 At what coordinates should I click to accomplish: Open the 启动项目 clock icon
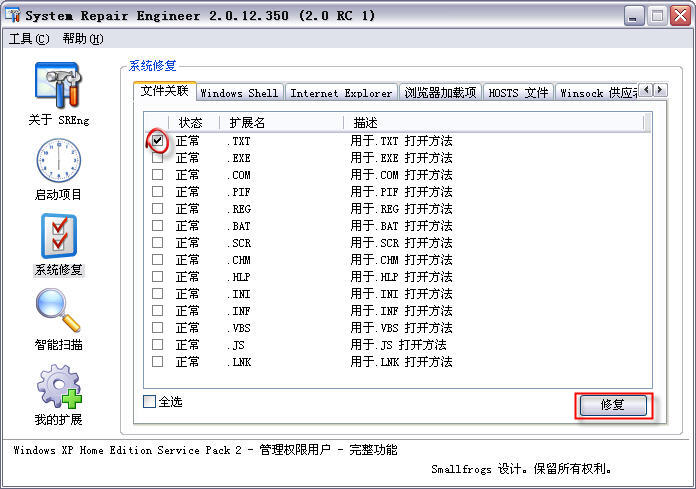tap(58, 160)
